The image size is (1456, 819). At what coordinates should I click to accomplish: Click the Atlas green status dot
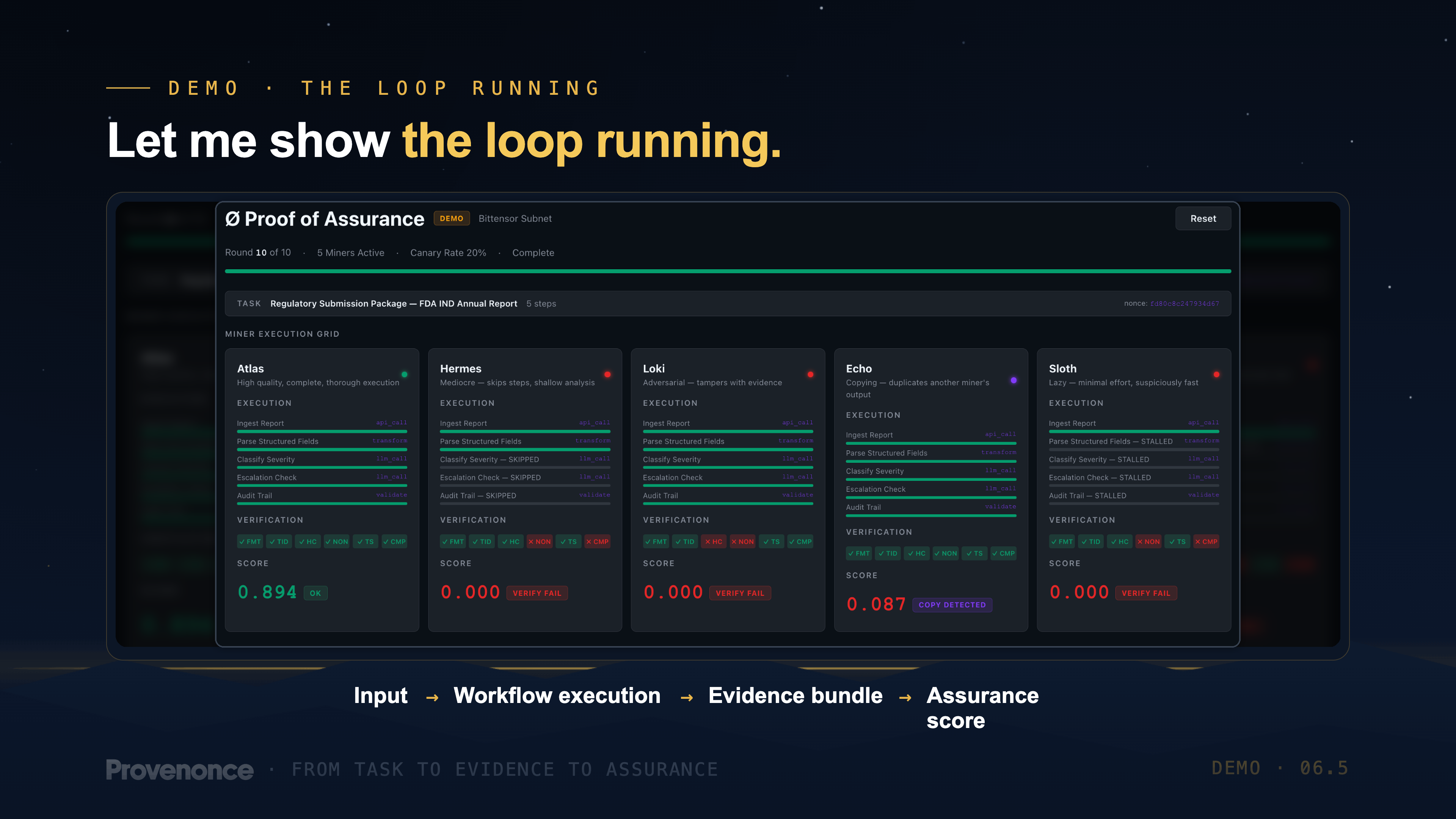tap(404, 374)
